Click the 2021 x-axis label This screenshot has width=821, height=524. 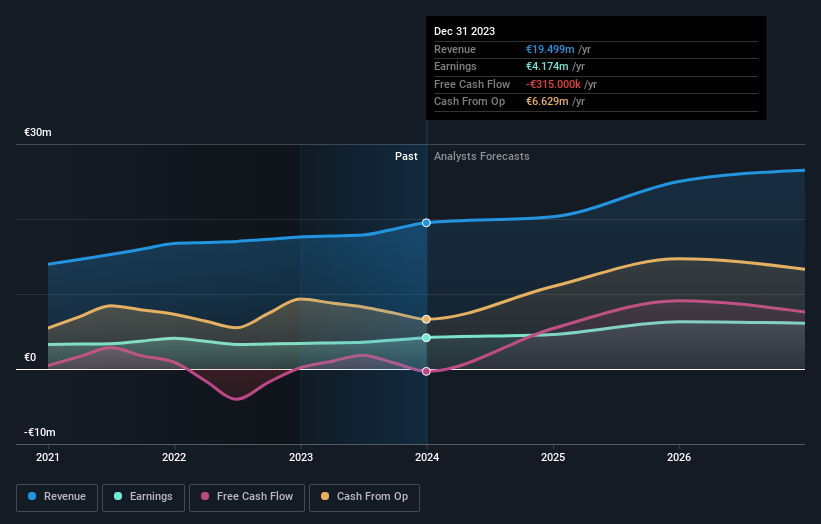click(48, 458)
